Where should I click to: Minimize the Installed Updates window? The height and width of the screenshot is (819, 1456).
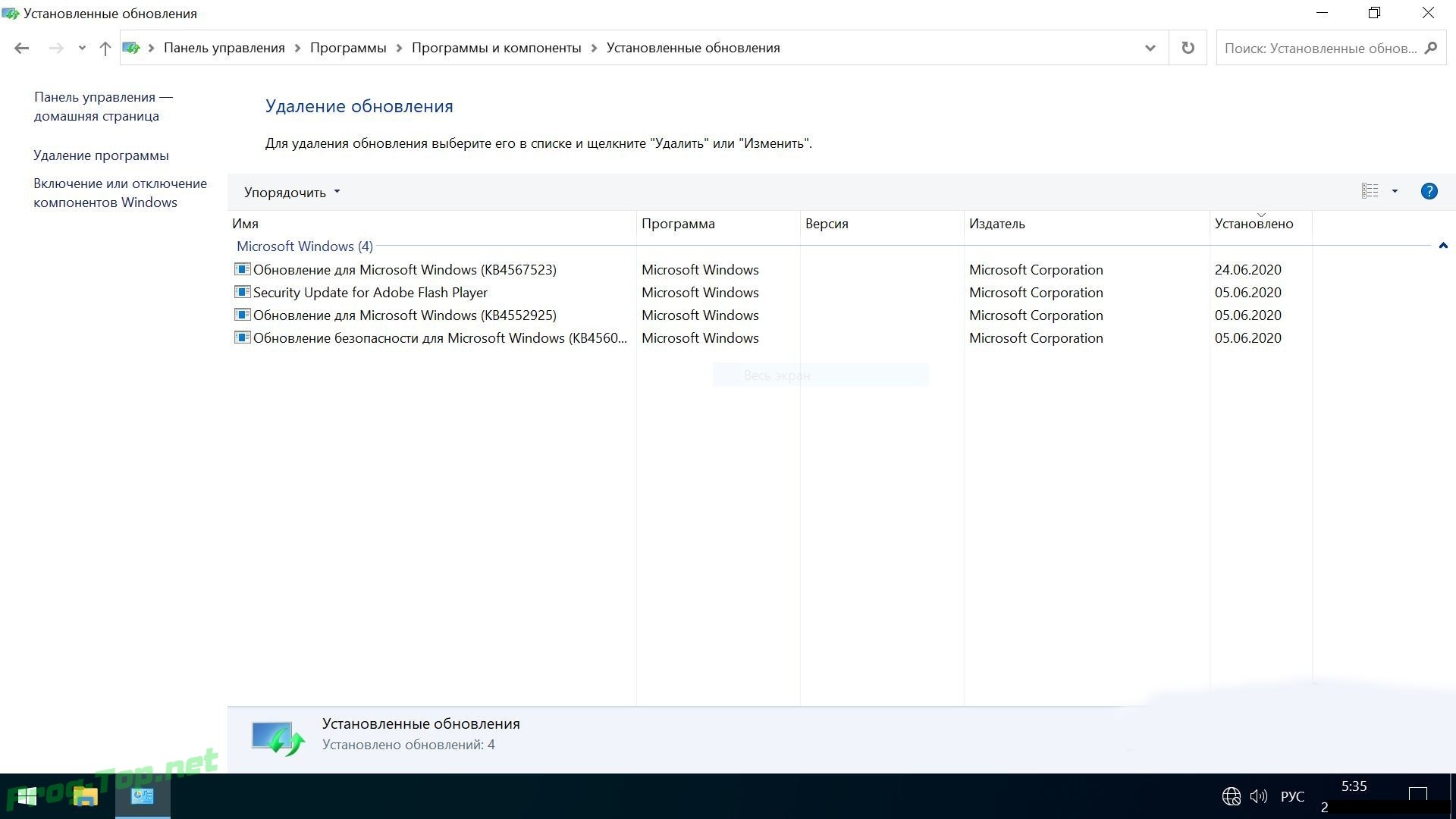click(x=1322, y=13)
